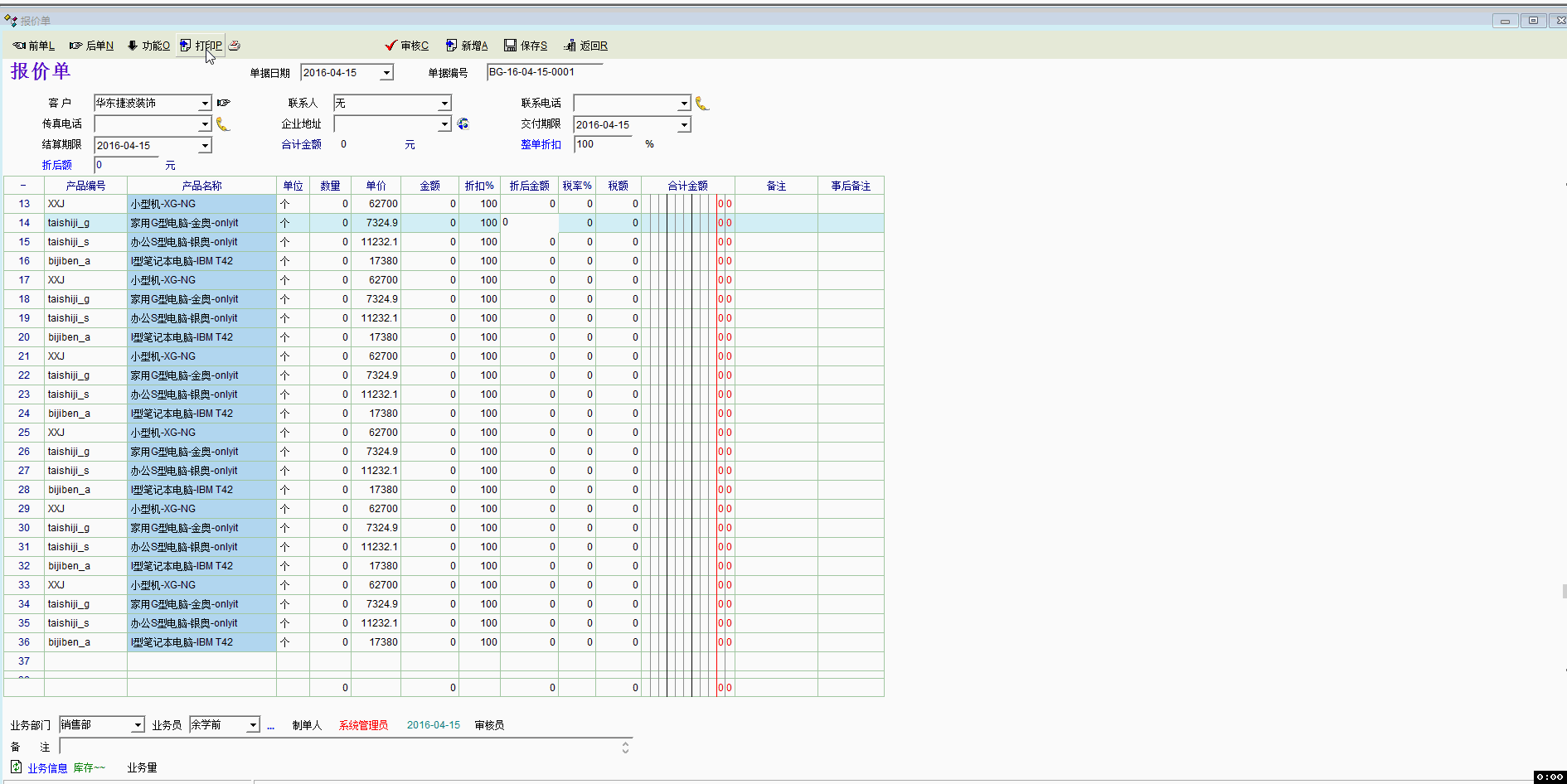Go to next order with 后单N

pos(91,46)
